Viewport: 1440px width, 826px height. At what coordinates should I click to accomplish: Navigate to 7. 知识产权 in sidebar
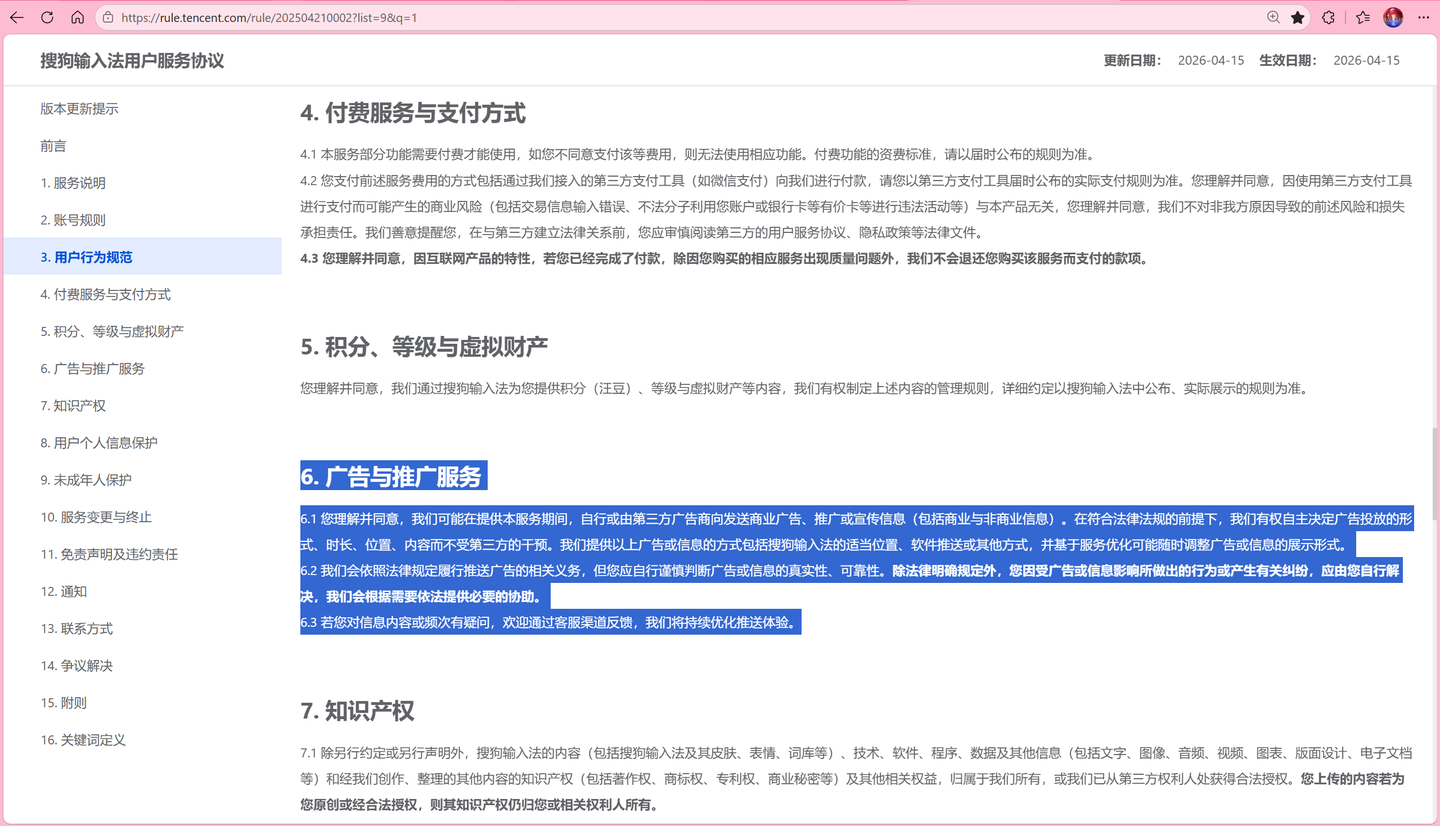click(73, 405)
